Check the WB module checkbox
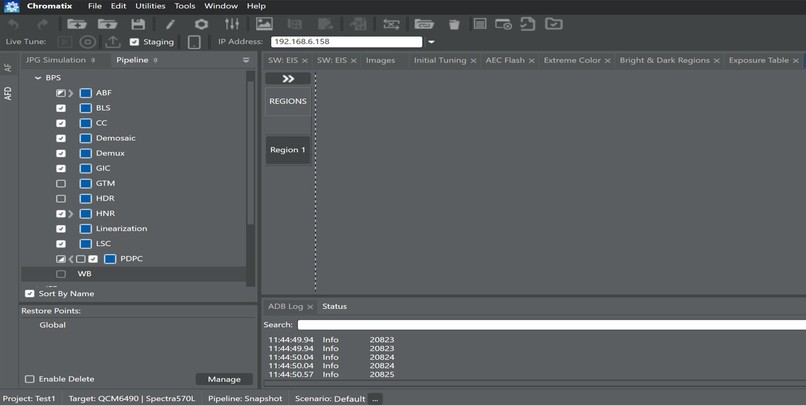 click(61, 274)
